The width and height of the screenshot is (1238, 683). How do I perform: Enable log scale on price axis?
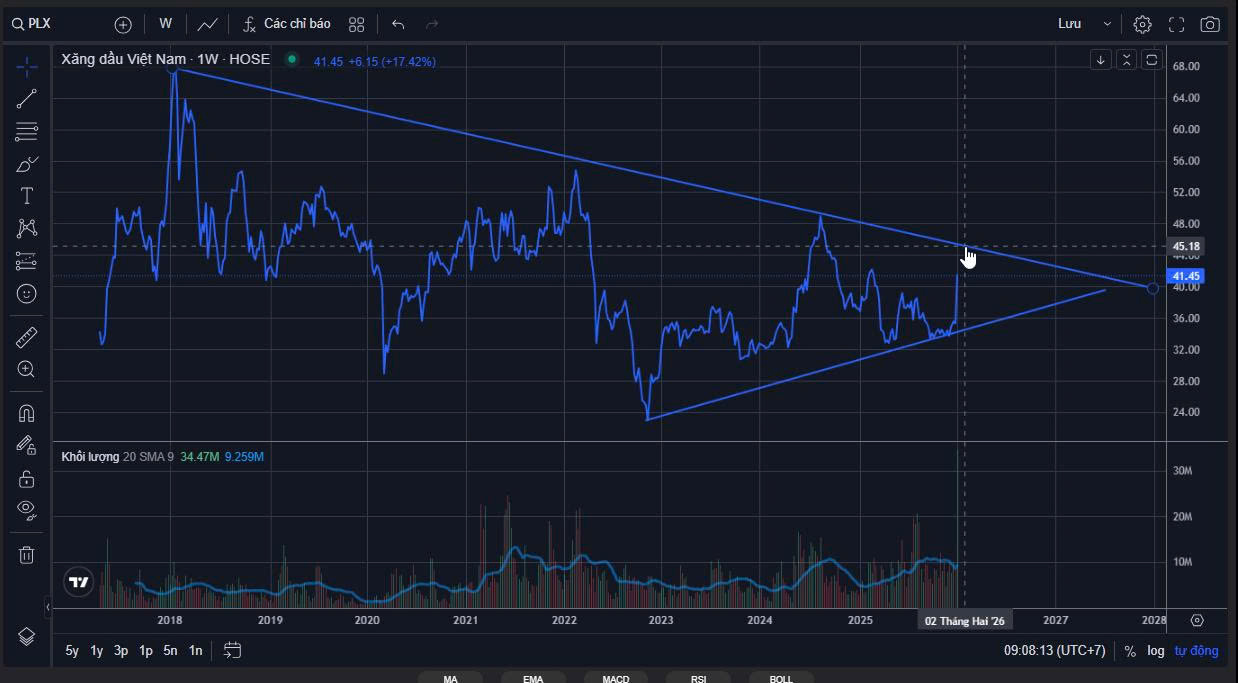1156,651
